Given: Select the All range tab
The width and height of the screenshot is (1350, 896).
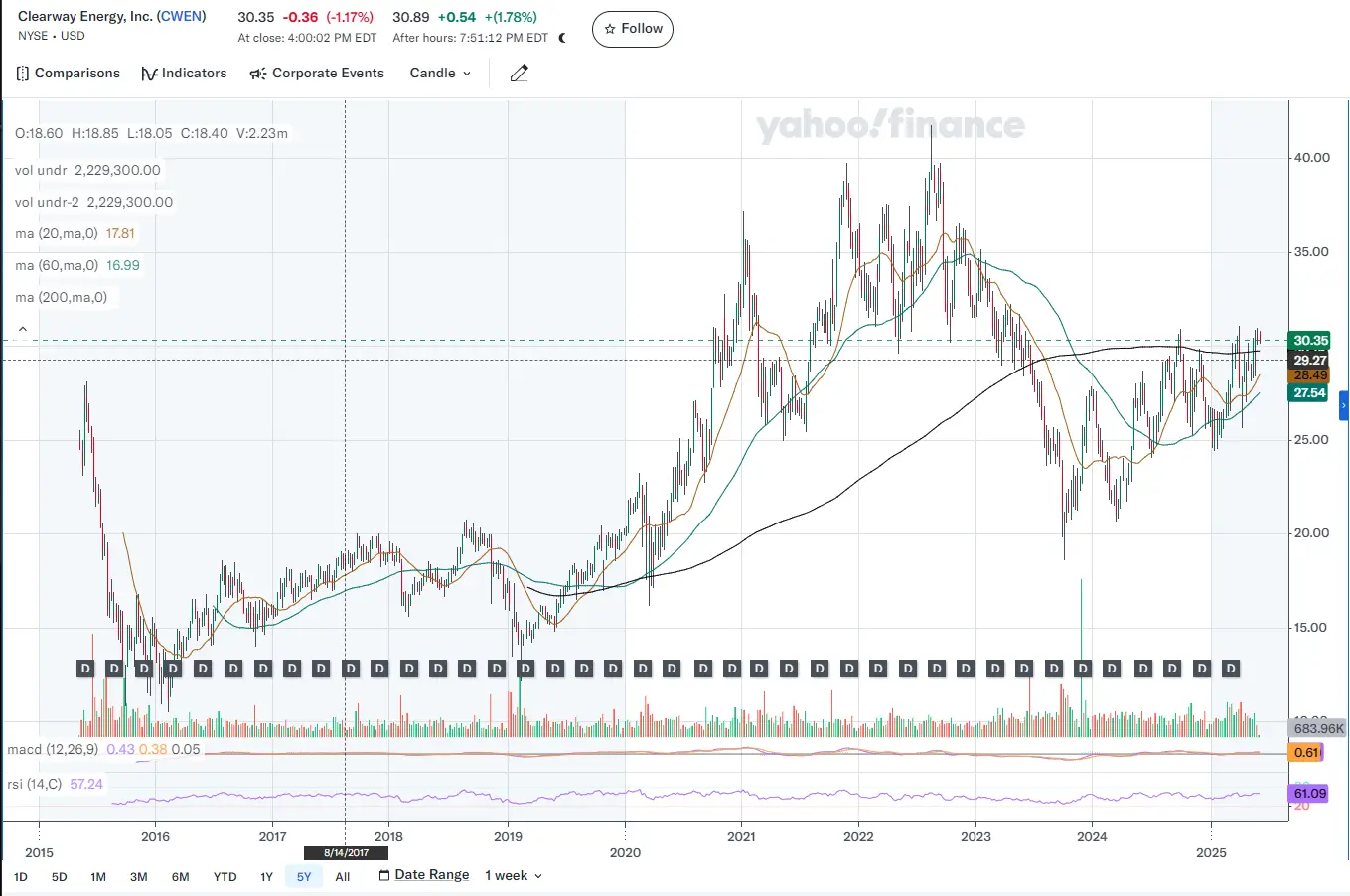Looking at the screenshot, I should coord(343,877).
